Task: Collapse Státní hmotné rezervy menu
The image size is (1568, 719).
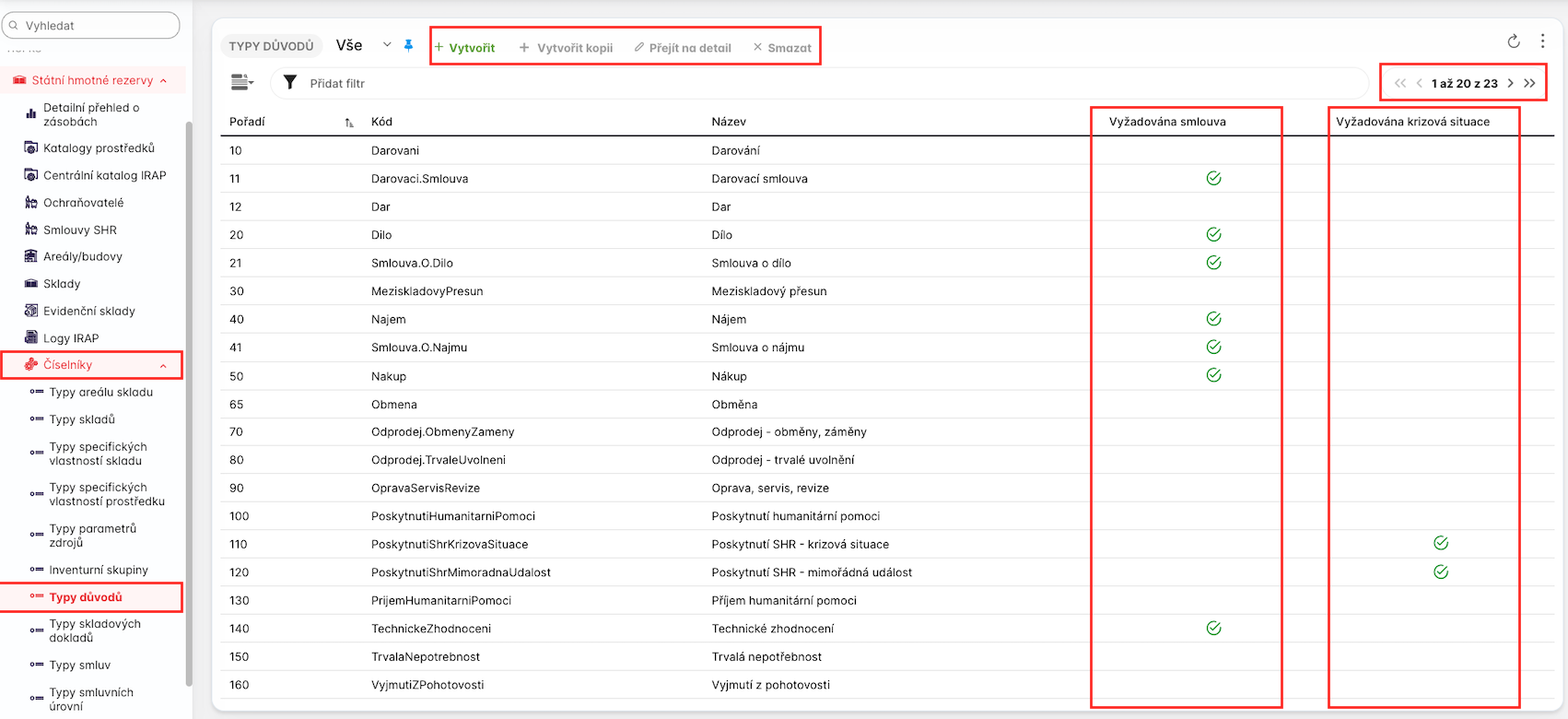Action: click(163, 81)
